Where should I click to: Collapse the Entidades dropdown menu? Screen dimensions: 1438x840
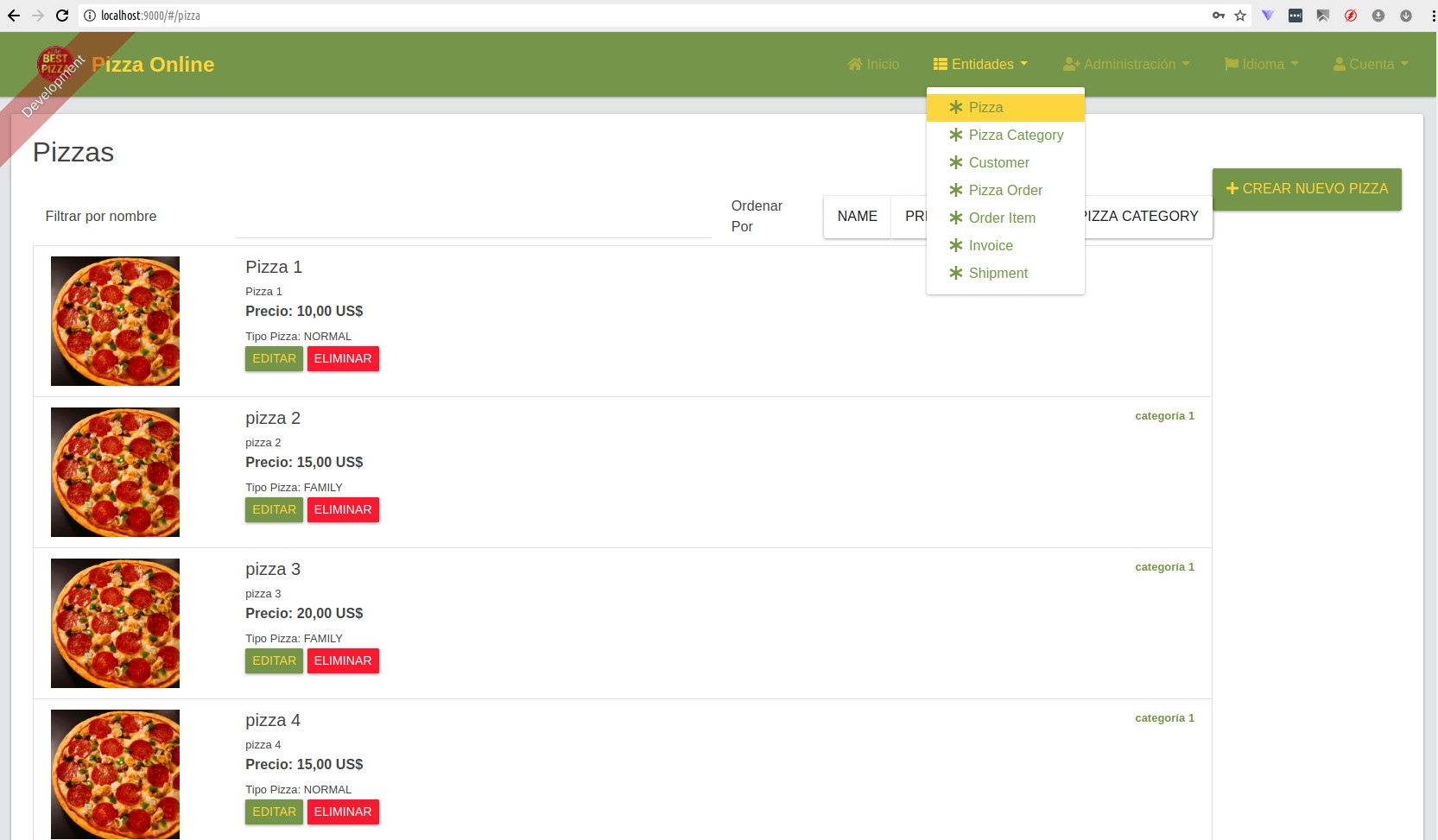[980, 64]
